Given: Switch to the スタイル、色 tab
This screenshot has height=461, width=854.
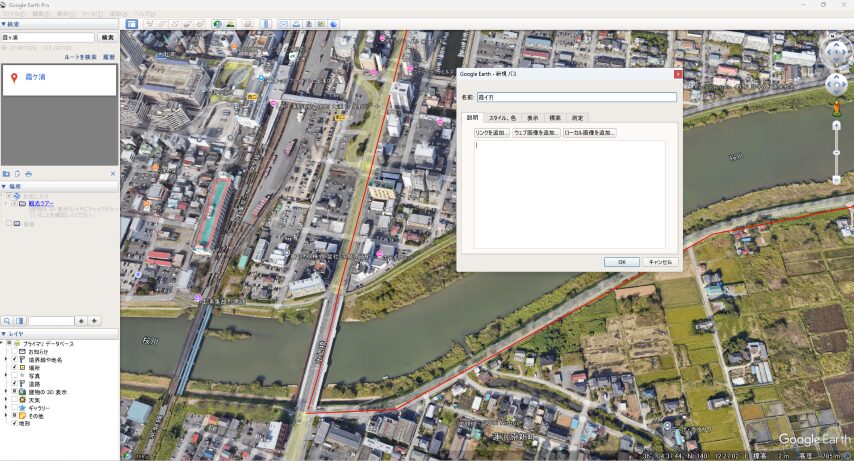Looking at the screenshot, I should [502, 117].
